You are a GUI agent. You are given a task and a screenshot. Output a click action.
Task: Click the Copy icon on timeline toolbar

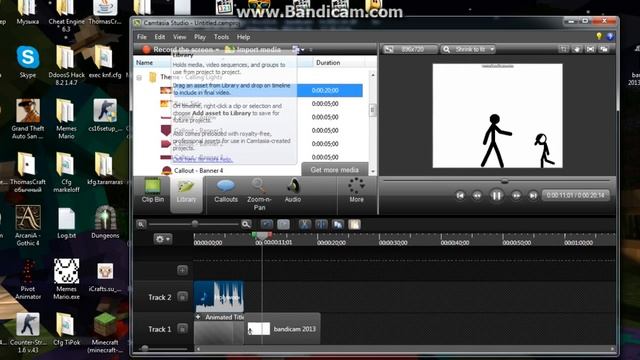(x=338, y=224)
